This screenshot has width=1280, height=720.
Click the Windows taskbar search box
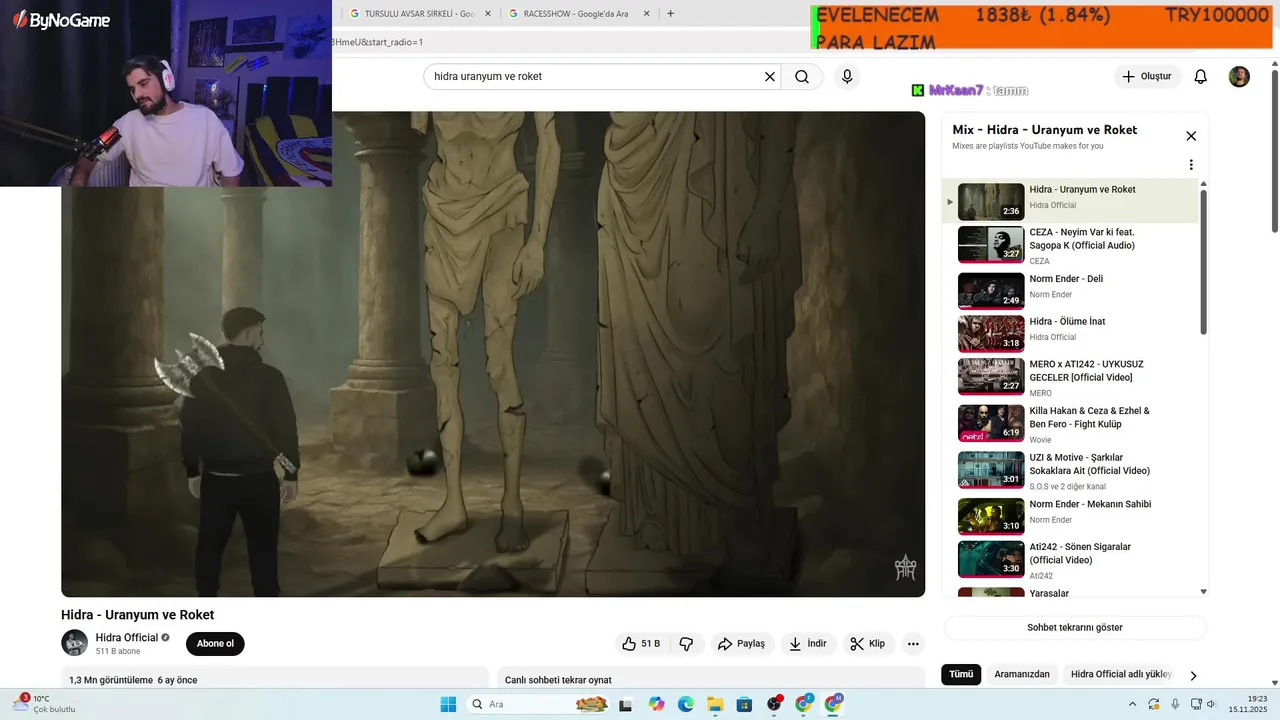pos(538,704)
